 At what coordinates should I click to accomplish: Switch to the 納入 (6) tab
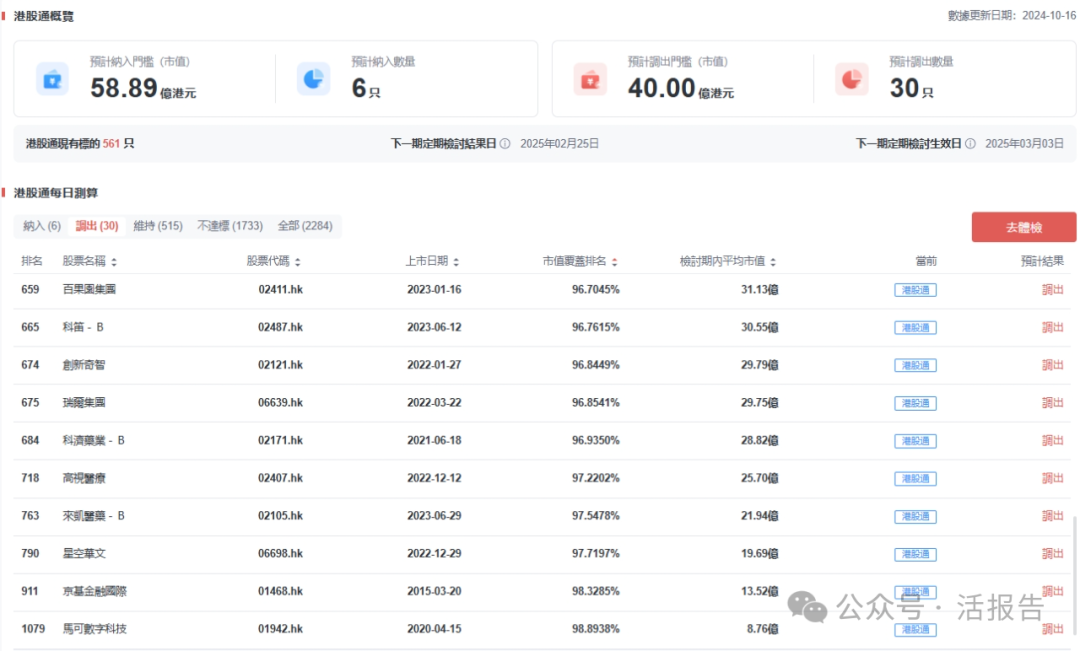point(41,226)
